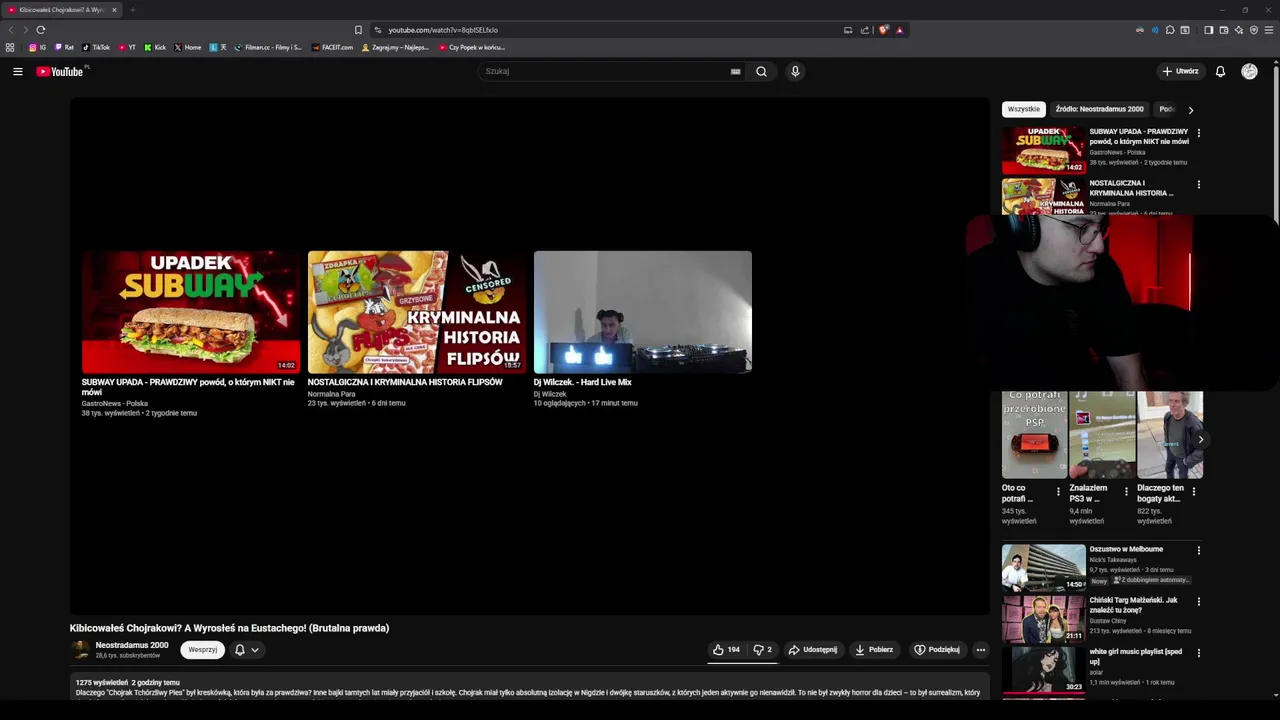The width and height of the screenshot is (1280, 720).
Task: Open options for white girl music playlist
Action: pyautogui.click(x=1198, y=653)
